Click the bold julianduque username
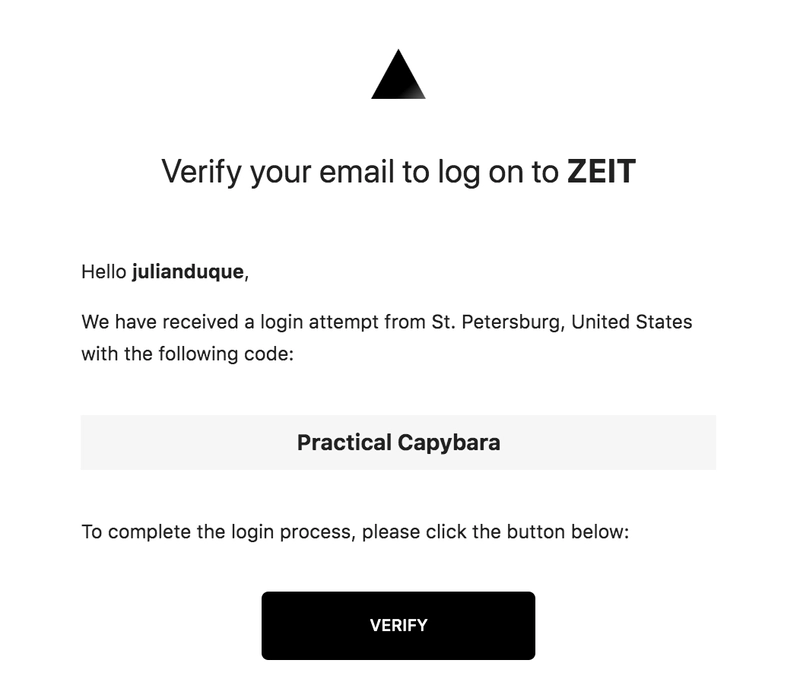800x695 pixels. (188, 271)
